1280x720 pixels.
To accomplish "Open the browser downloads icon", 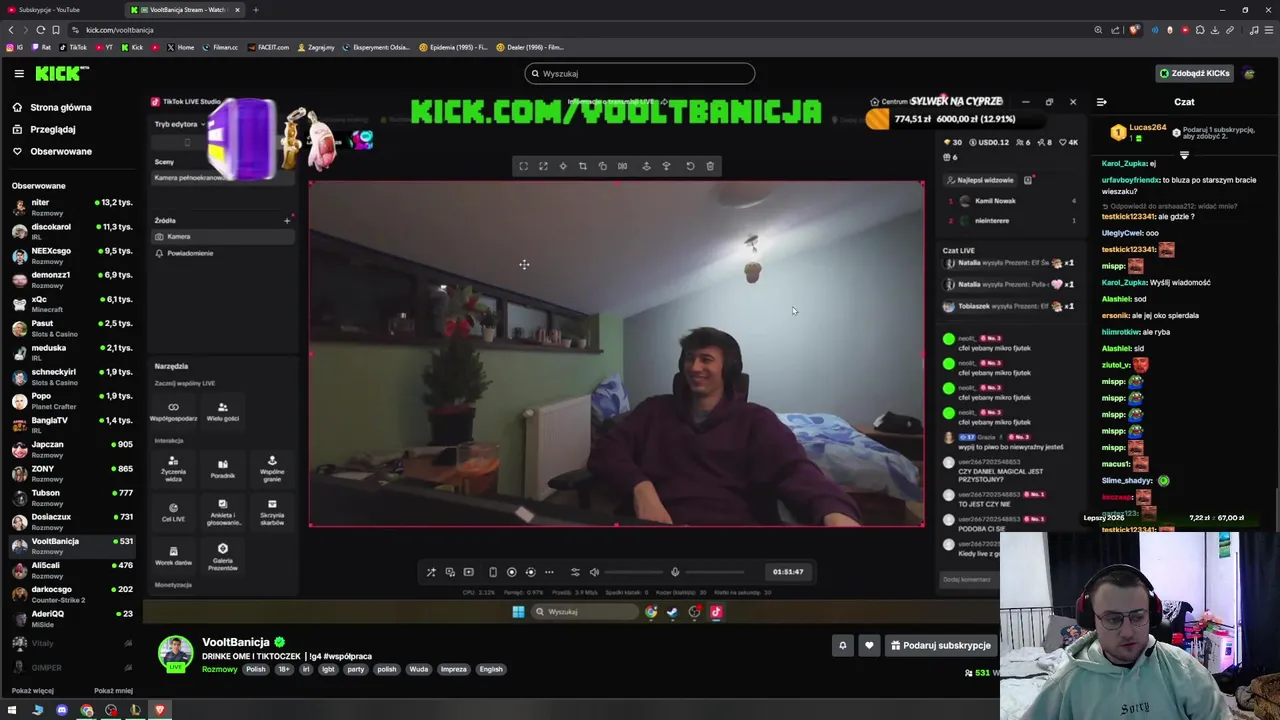I will coord(1215,30).
